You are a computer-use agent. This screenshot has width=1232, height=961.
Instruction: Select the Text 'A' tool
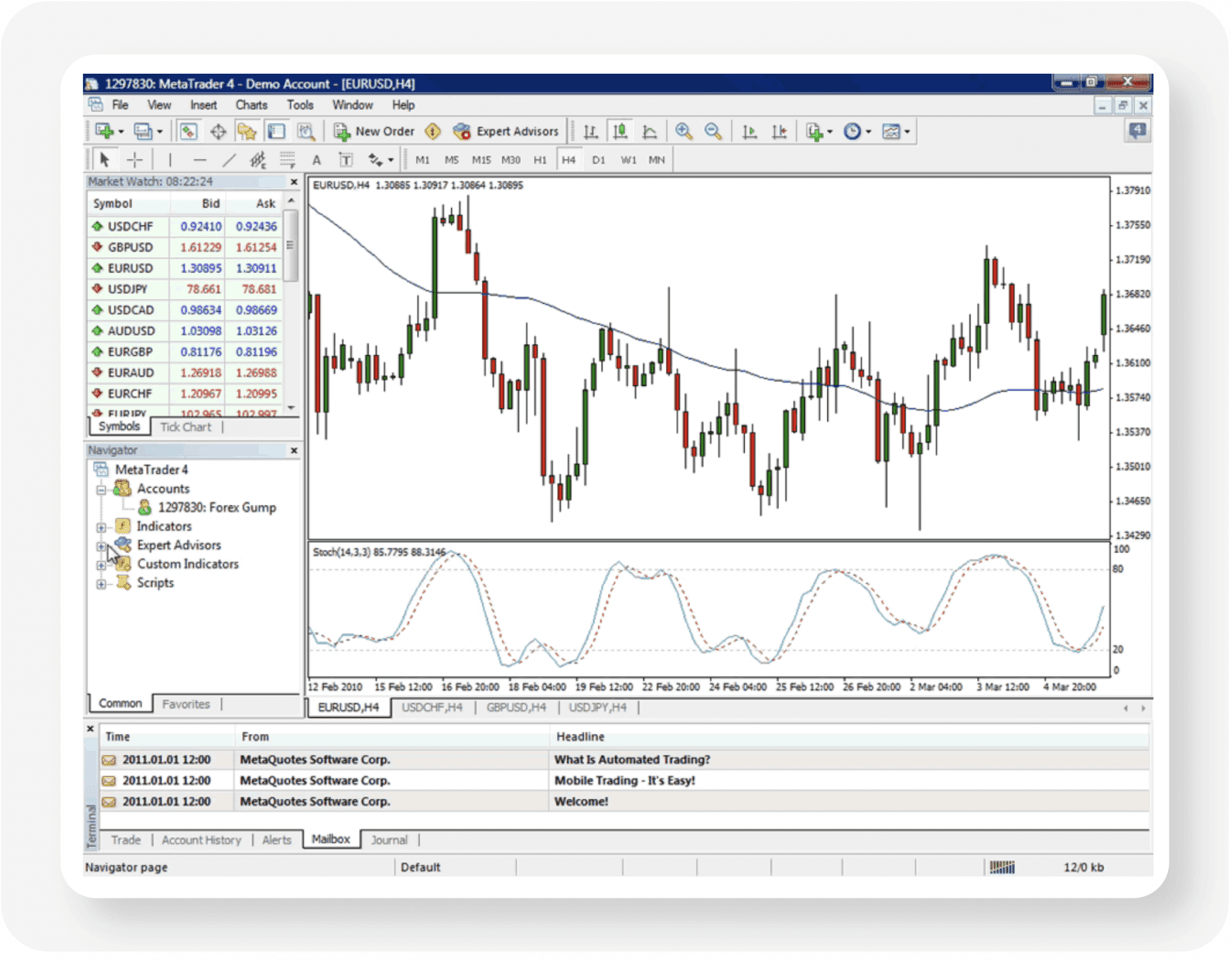(x=316, y=160)
